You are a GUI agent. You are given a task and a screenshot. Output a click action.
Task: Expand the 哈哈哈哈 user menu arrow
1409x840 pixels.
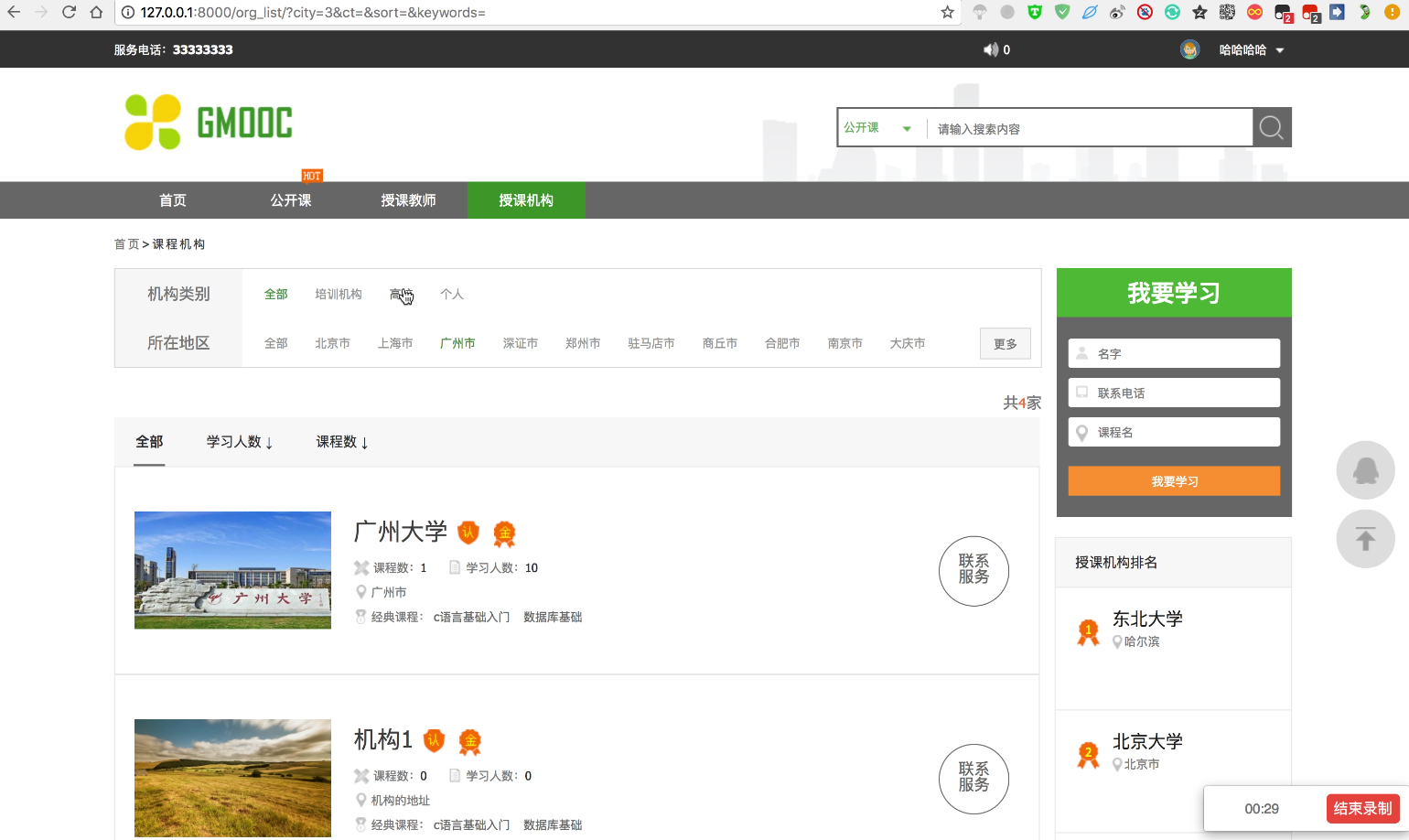(x=1280, y=50)
